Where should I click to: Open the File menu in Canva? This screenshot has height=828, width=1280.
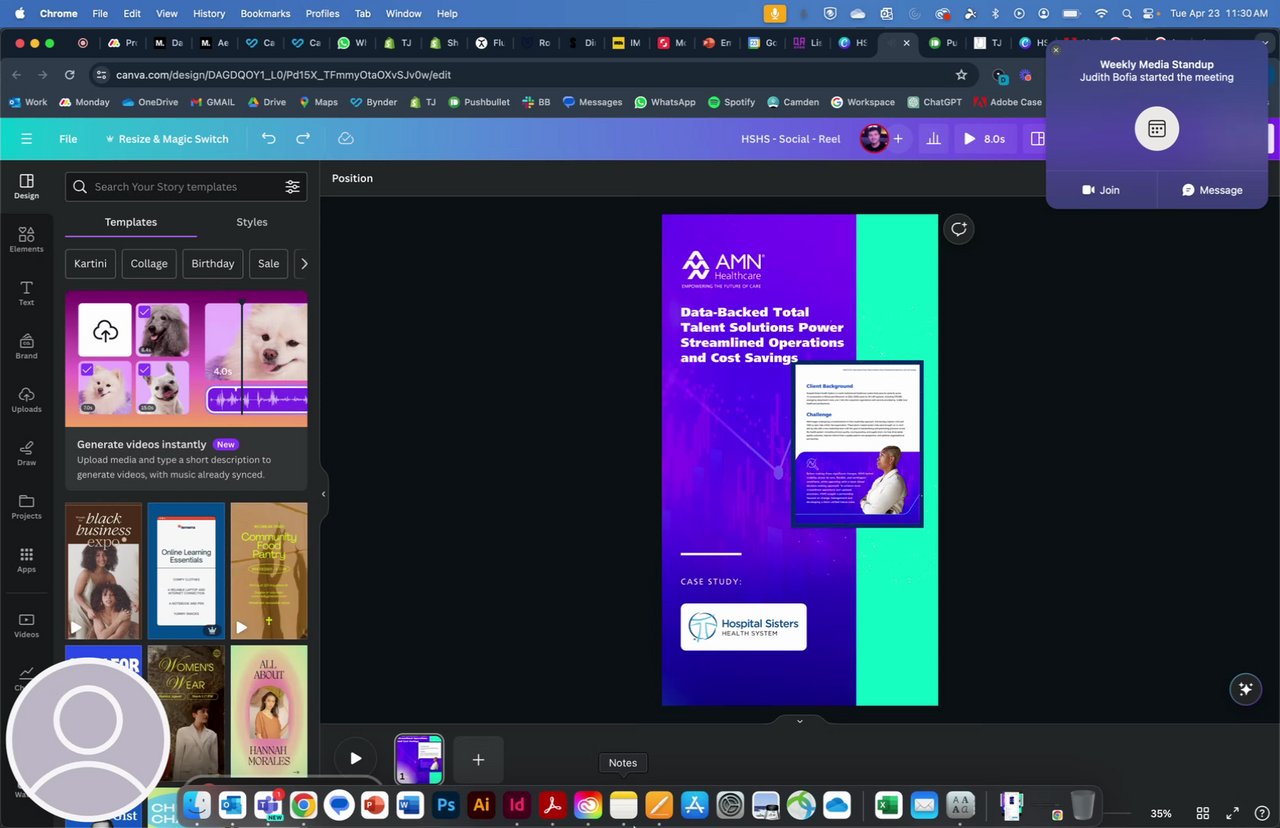(68, 139)
